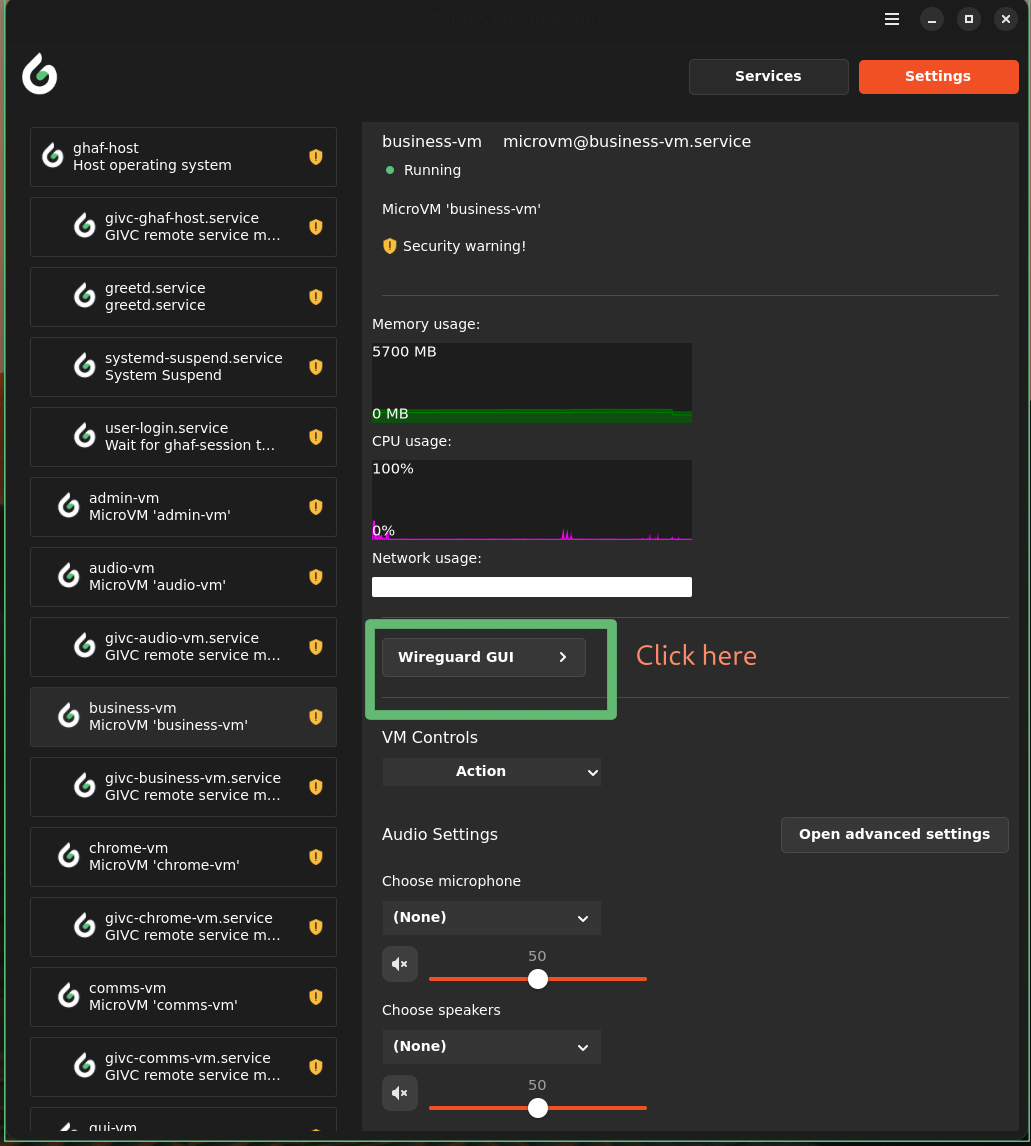
Task: Open the speakers selection dropdown
Action: click(x=491, y=1046)
